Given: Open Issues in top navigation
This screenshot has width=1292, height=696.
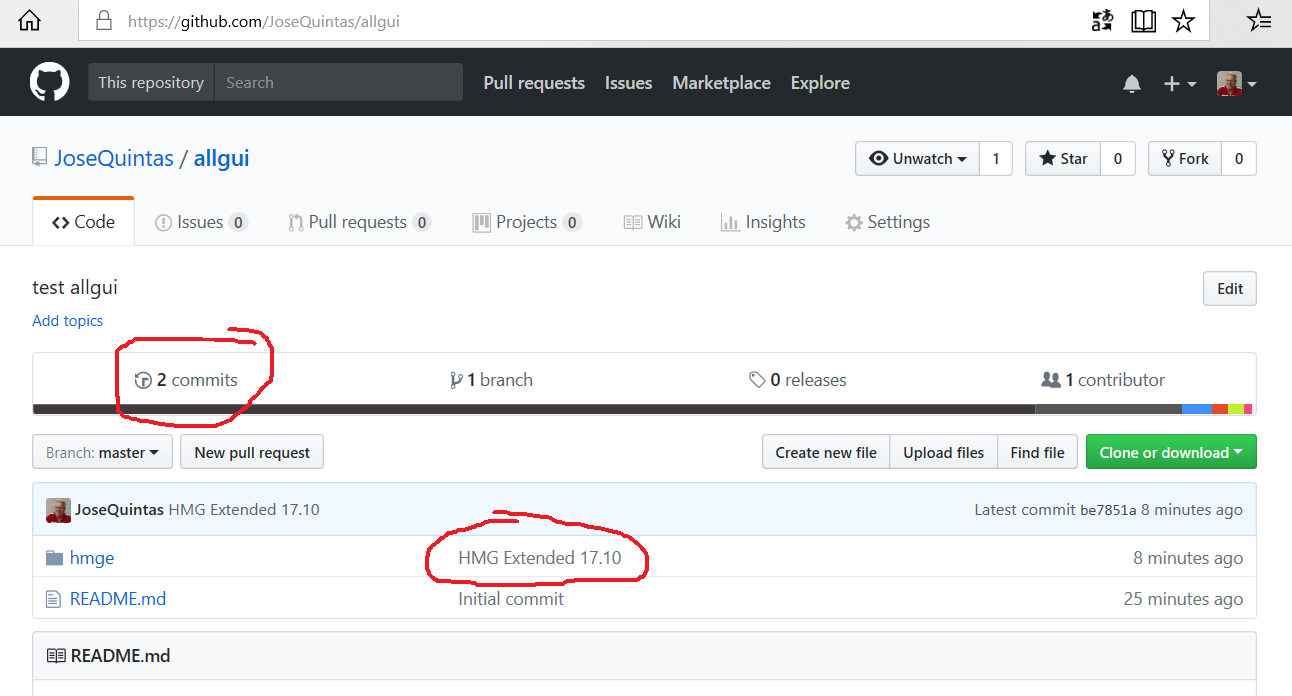Looking at the screenshot, I should click(628, 83).
